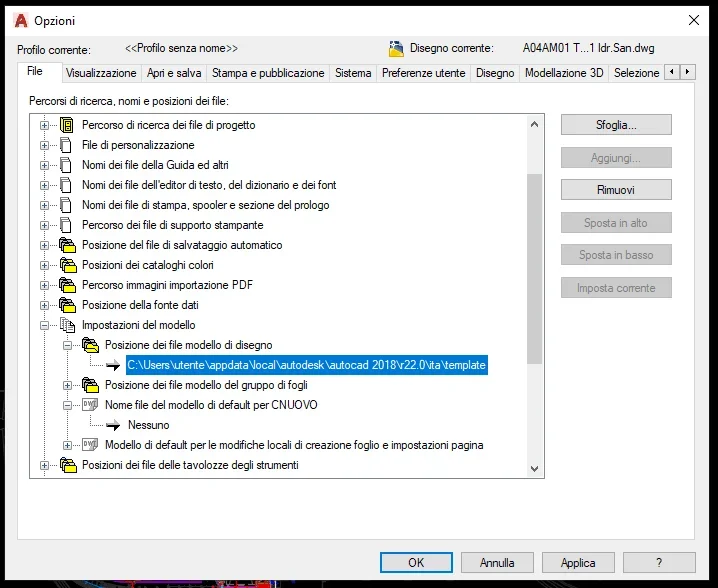Click the folder icon for Posizione del file di salvataggio automatico

67,245
